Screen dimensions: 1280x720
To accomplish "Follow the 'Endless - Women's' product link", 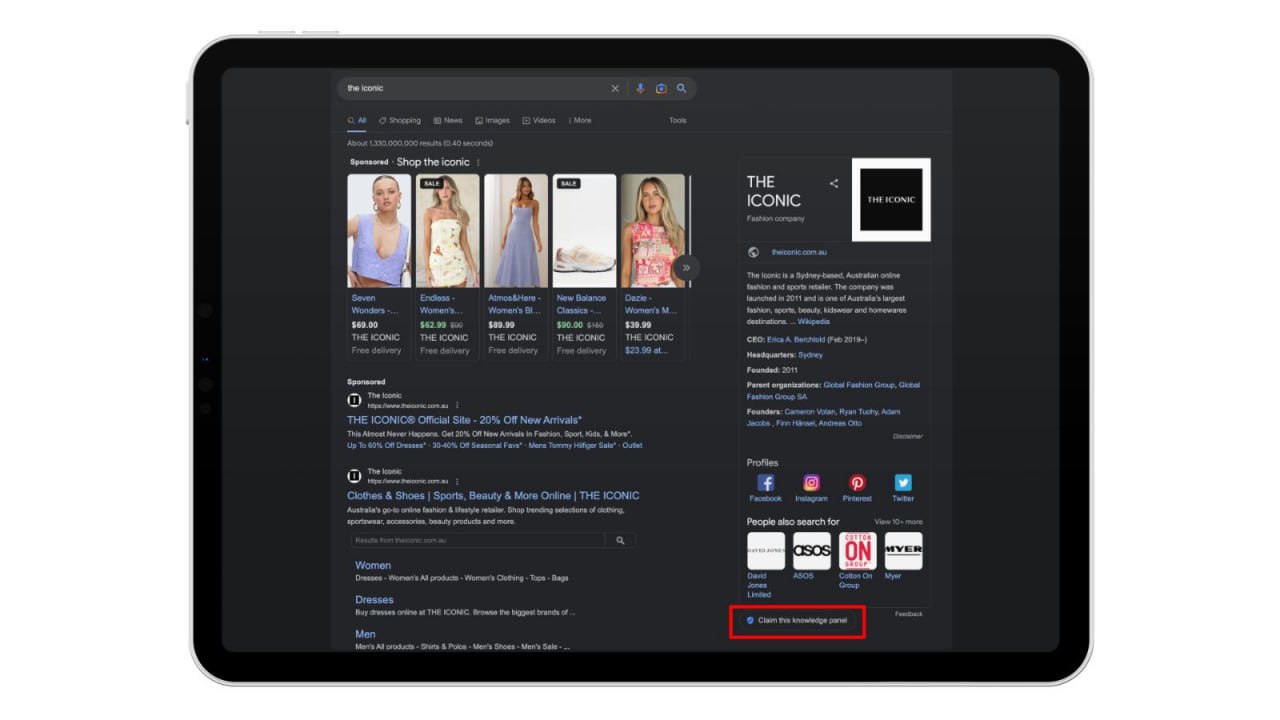I will pyautogui.click(x=440, y=304).
